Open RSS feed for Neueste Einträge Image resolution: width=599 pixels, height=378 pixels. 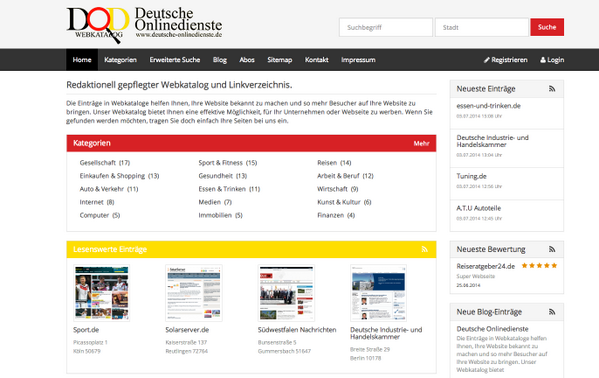(552, 89)
